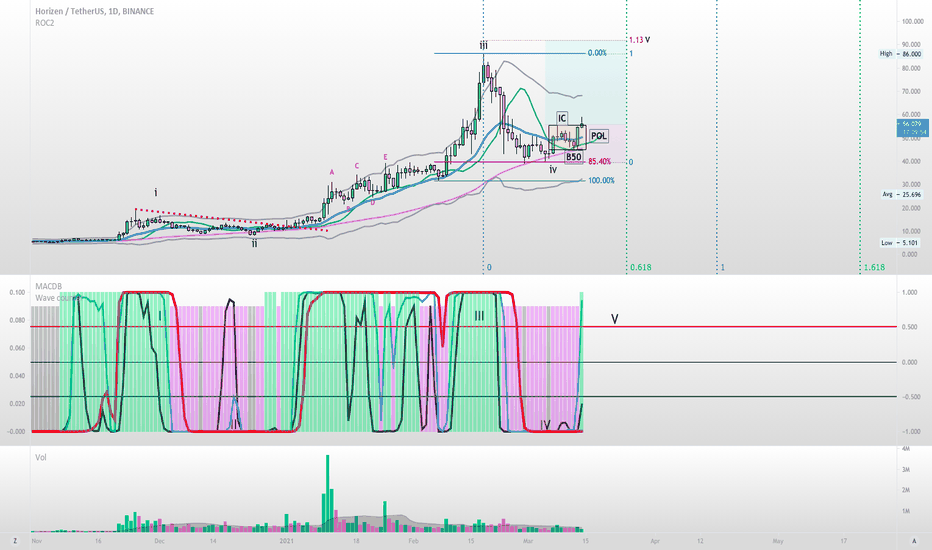Click the tallest green volume bar
932x550 pixels.
coord(327,494)
